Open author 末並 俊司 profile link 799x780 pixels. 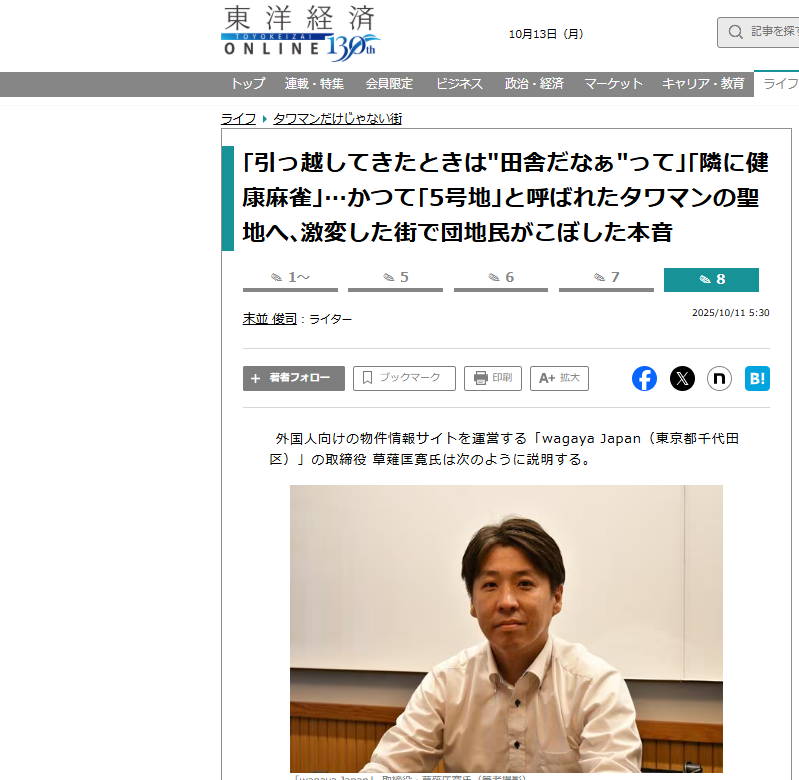[x=270, y=319]
